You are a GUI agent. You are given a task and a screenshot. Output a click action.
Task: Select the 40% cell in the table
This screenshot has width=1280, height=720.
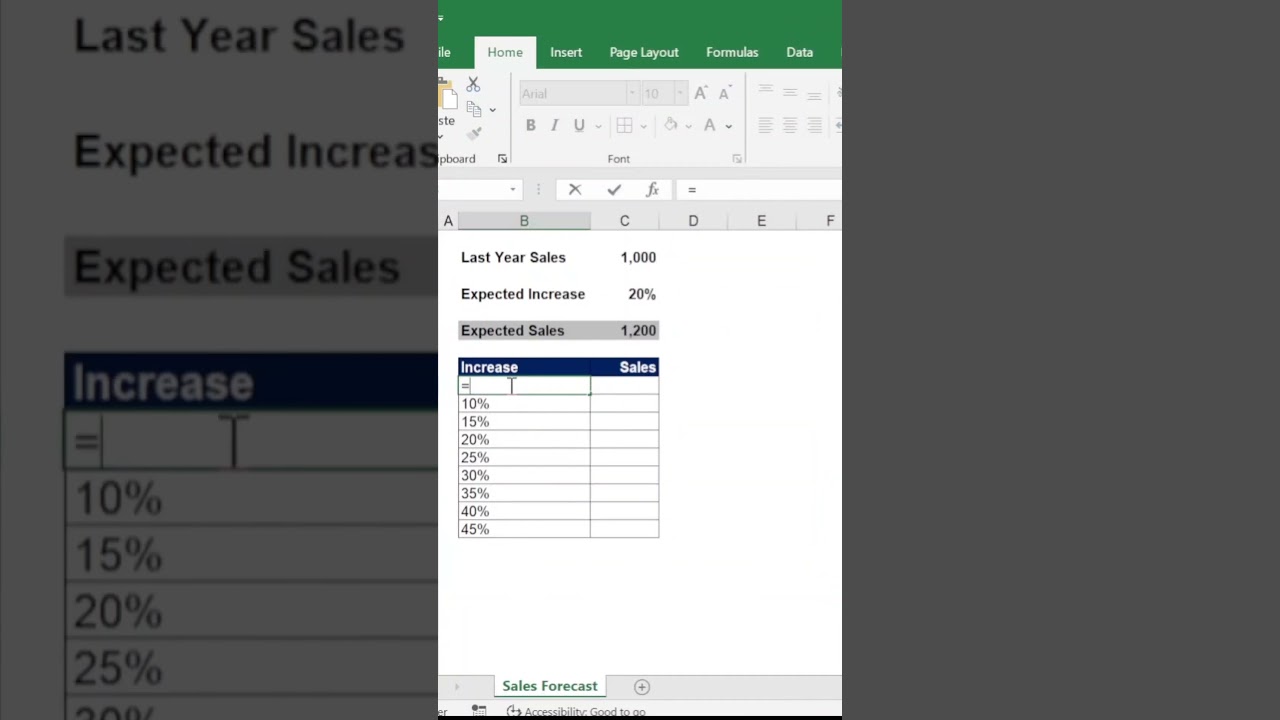pos(524,512)
